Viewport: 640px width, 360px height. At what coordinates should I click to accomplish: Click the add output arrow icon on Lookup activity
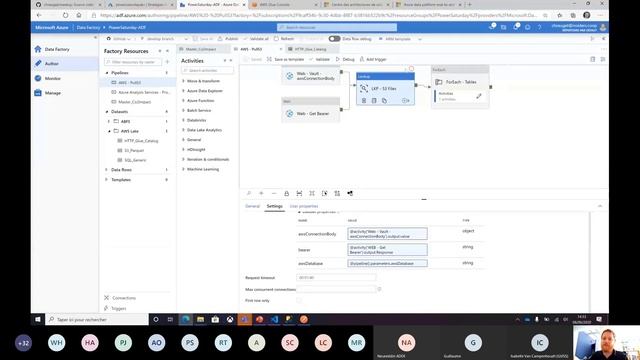point(405,100)
